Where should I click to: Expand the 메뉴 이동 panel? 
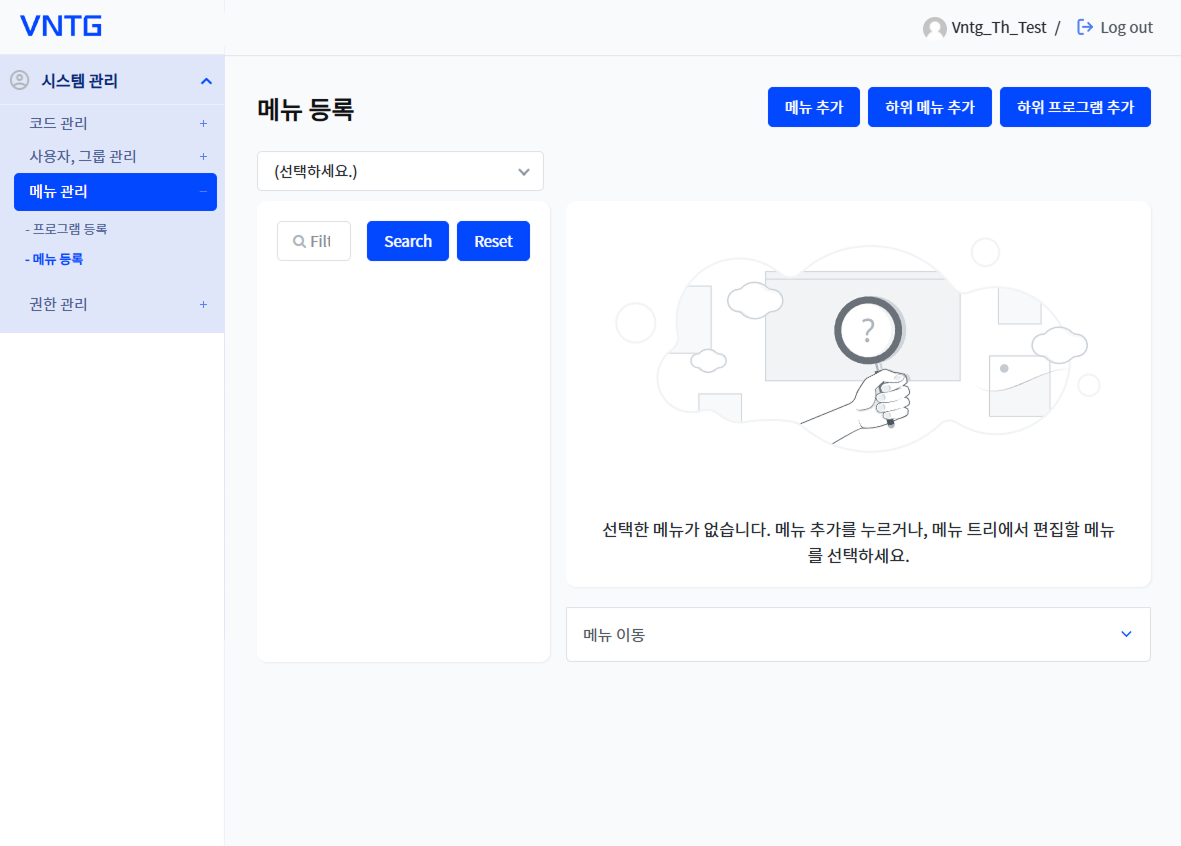point(1126,634)
